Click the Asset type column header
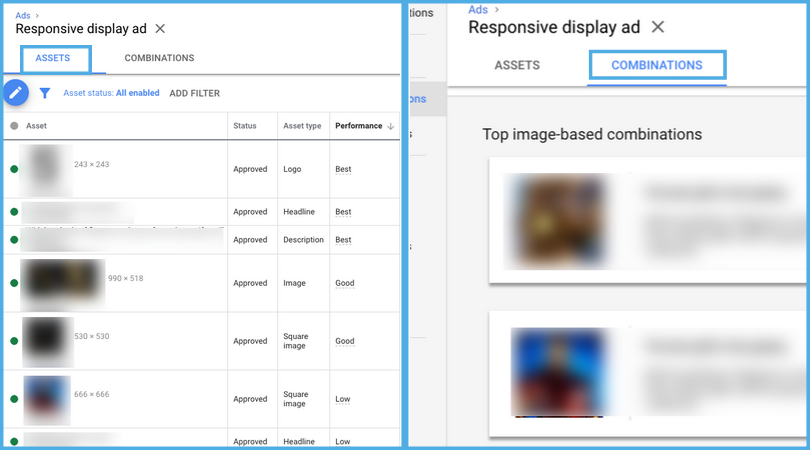 [302, 126]
